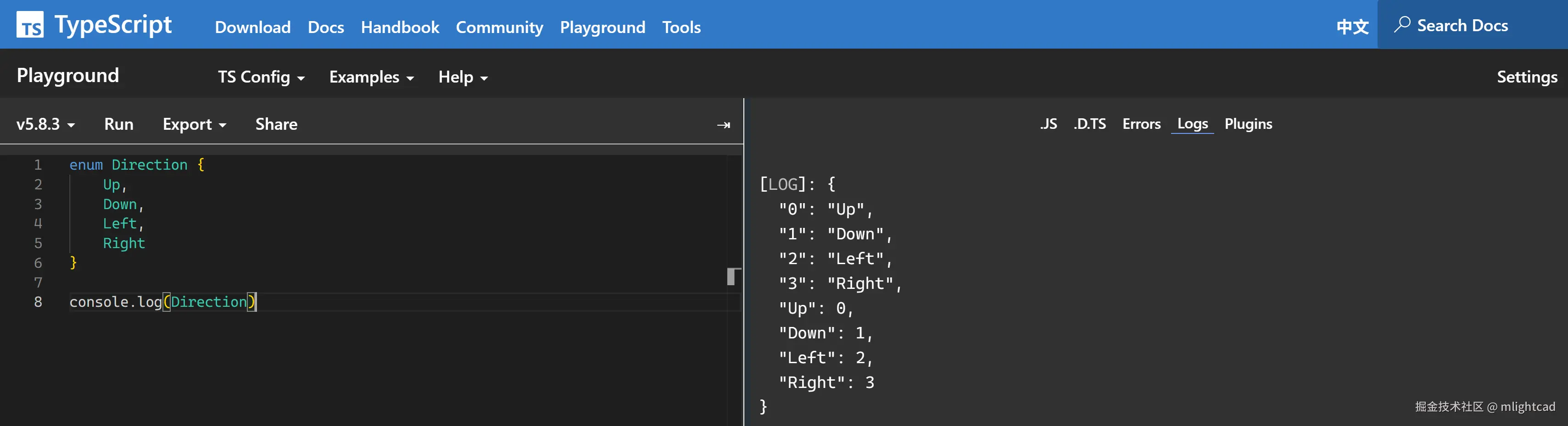Click the Share button
This screenshot has width=1568, height=426.
tap(276, 124)
